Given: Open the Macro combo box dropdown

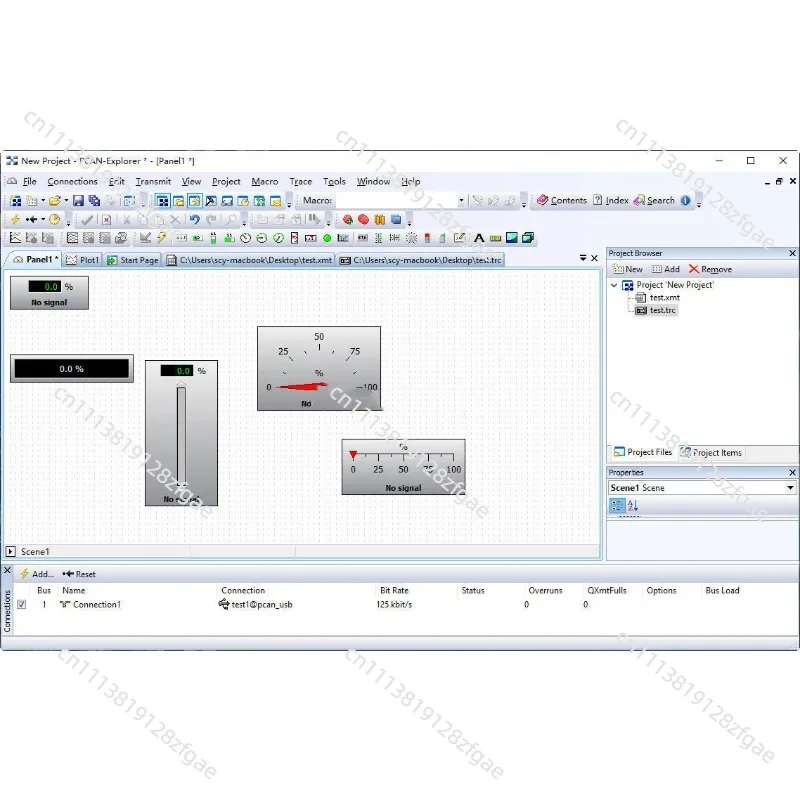Looking at the screenshot, I should pyautogui.click(x=461, y=201).
